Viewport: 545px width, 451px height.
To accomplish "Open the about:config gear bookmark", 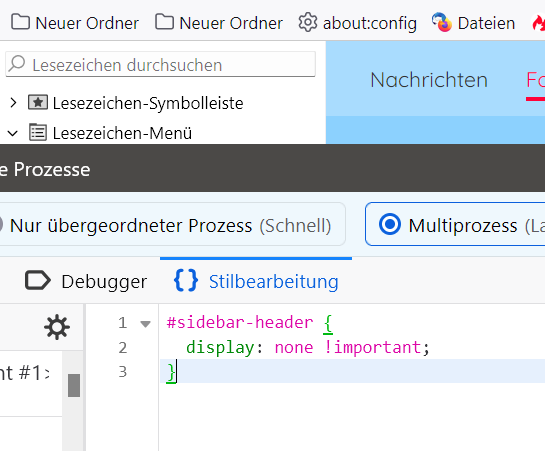I will [x=358, y=23].
